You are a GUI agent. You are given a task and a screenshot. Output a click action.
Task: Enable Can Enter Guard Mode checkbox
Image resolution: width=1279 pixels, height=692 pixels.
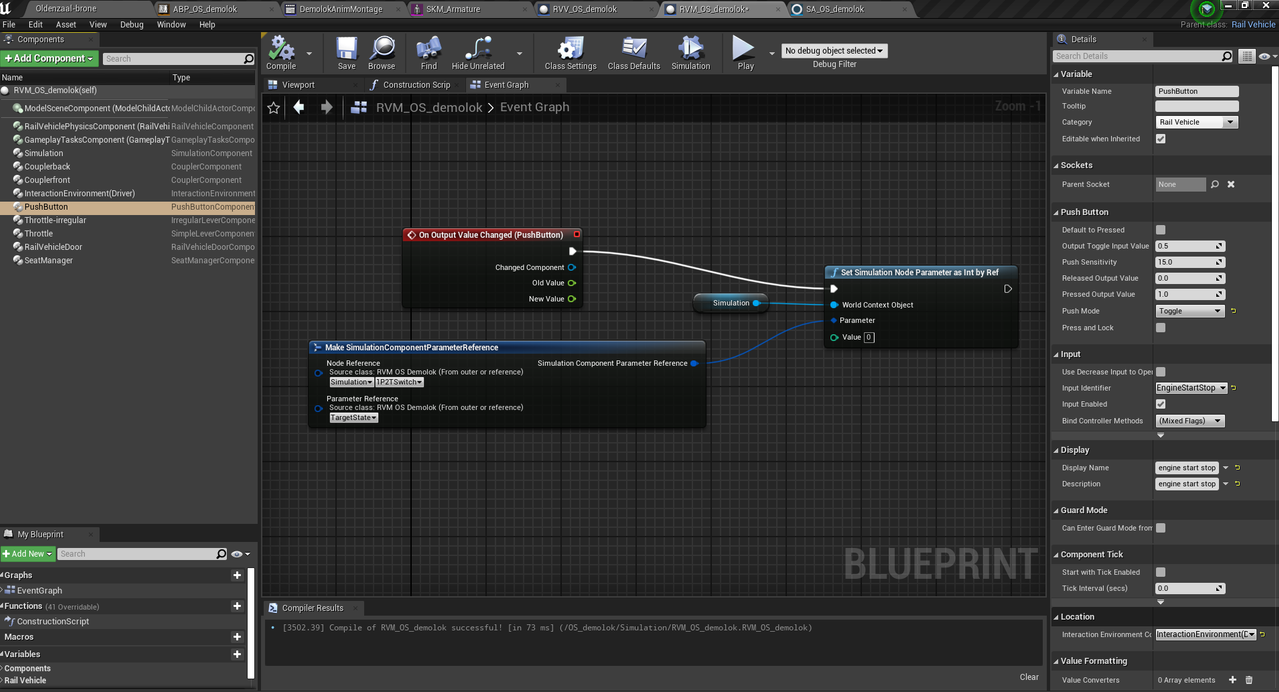pyautogui.click(x=1160, y=528)
